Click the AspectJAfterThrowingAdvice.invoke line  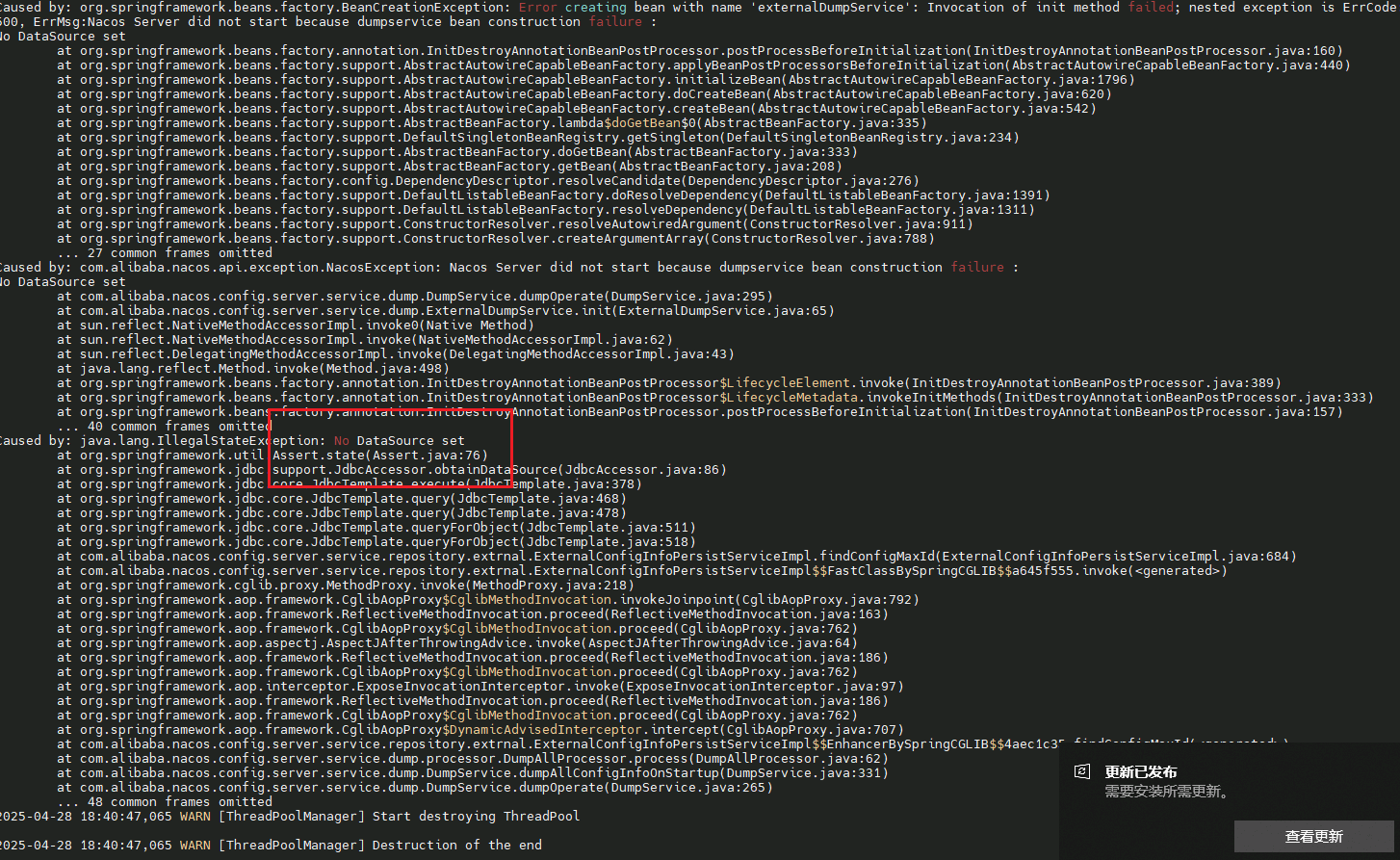[456, 642]
